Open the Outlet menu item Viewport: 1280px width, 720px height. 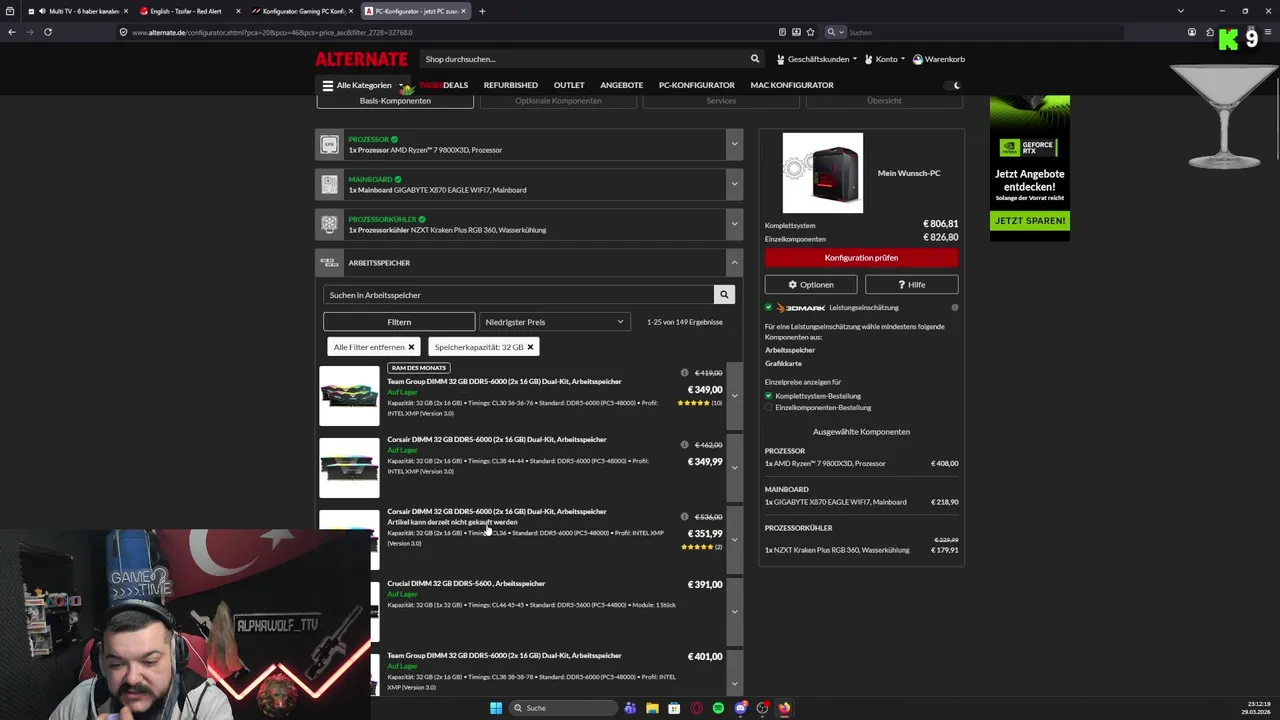569,85
